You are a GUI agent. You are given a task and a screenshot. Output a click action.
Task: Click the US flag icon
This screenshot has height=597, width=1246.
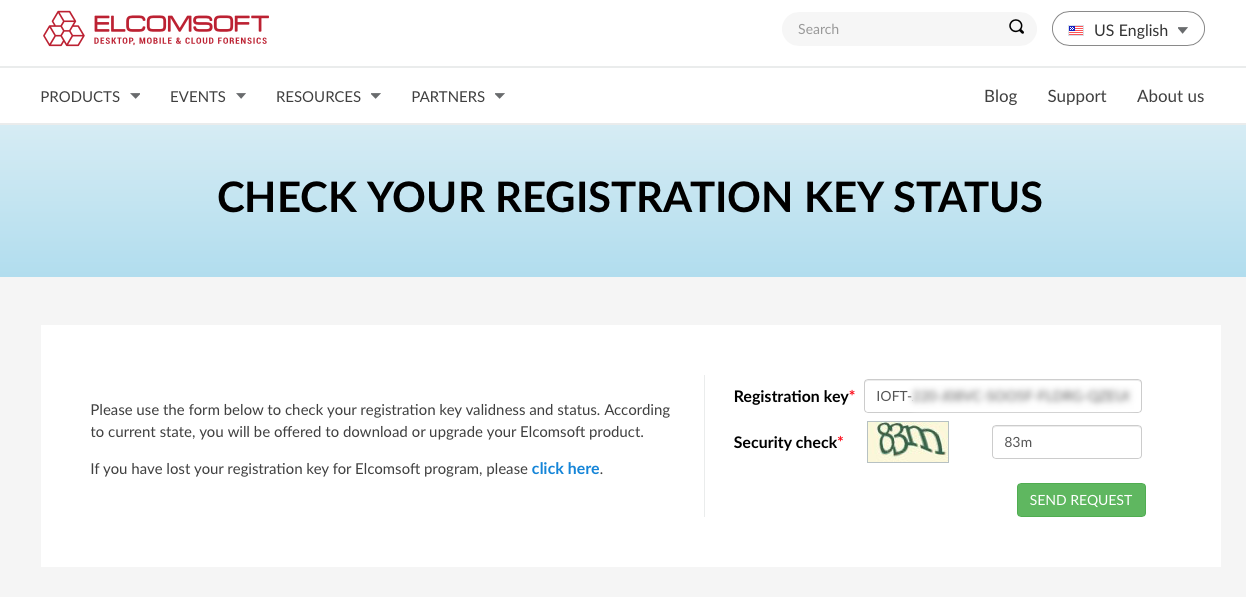point(1076,30)
